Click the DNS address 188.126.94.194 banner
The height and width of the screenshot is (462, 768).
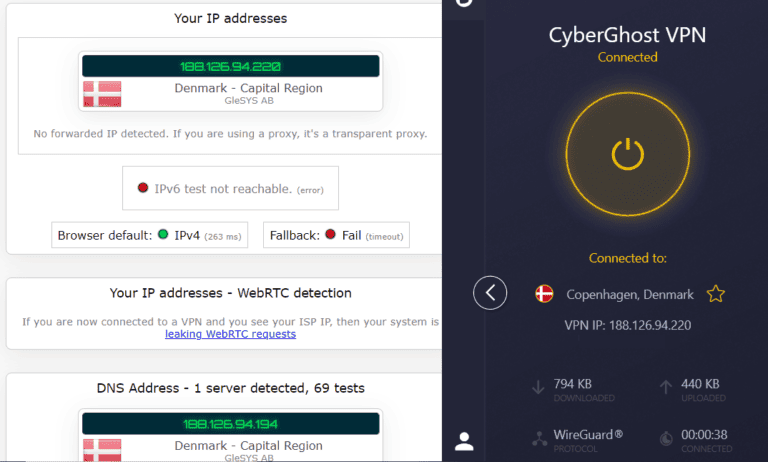pos(230,424)
